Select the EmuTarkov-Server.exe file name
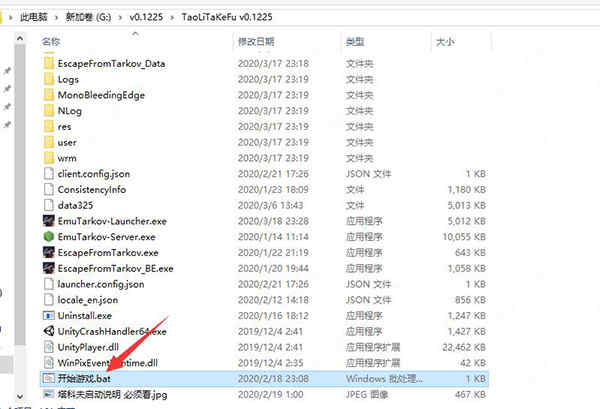This screenshot has height=409, width=600. coord(106,236)
